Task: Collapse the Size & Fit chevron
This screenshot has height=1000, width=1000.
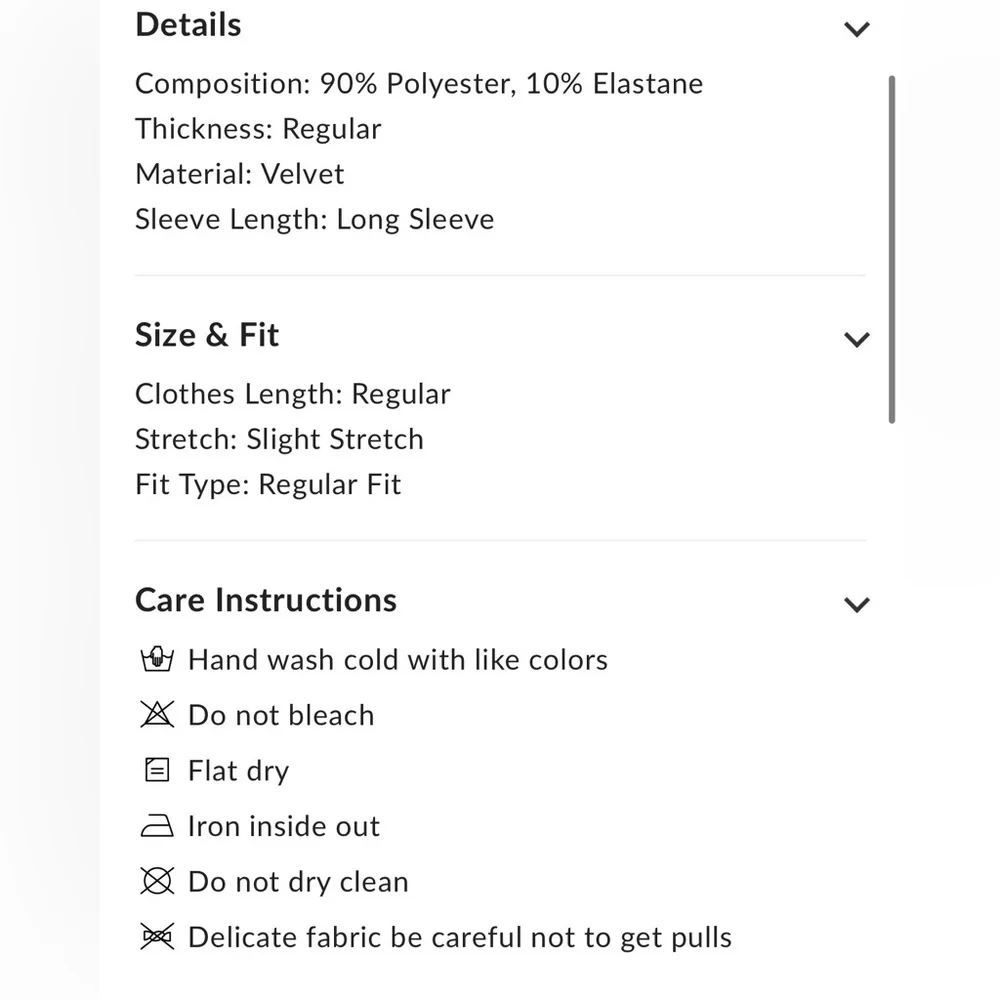Action: tap(857, 339)
